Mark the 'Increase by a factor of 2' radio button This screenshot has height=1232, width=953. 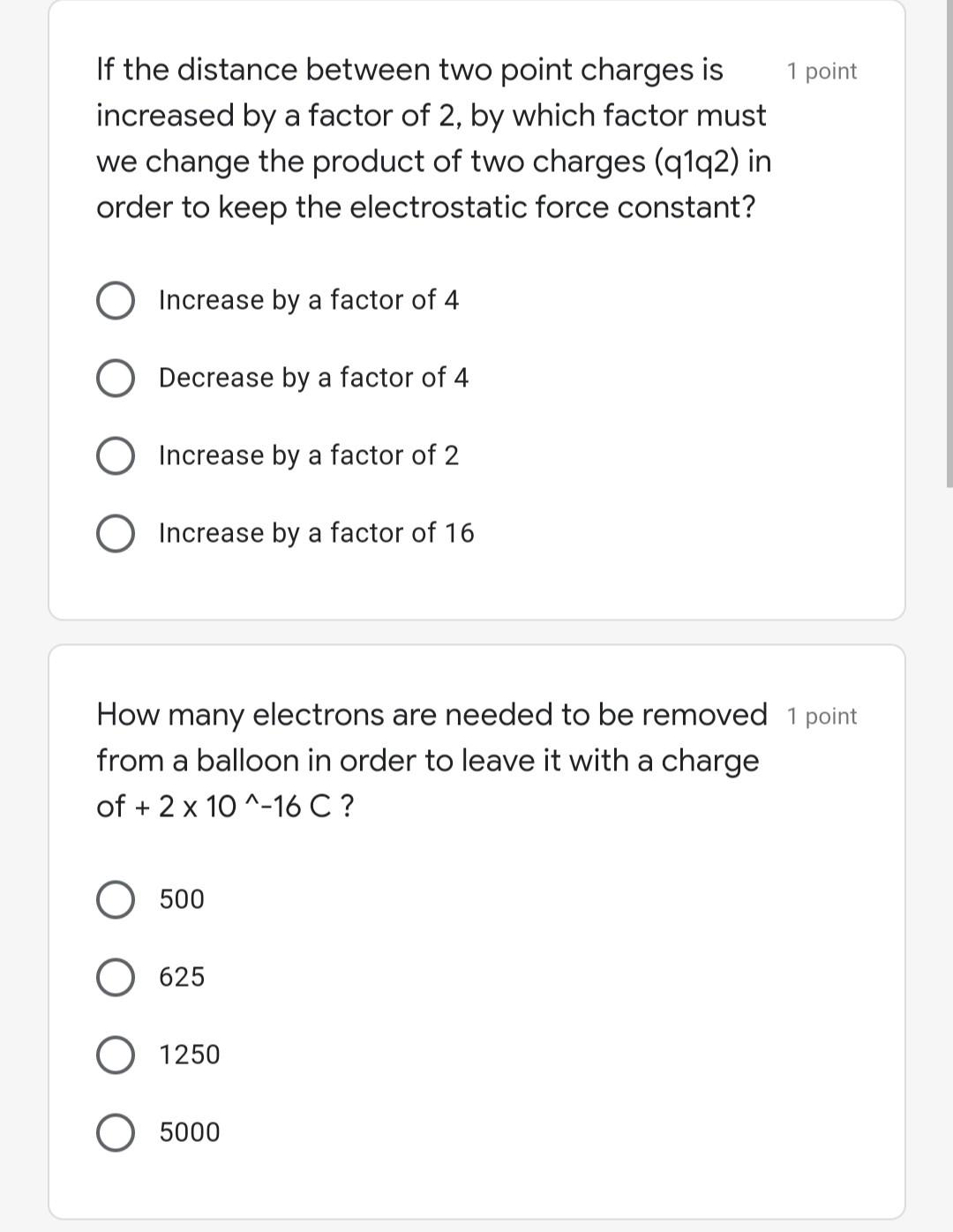pos(116,456)
